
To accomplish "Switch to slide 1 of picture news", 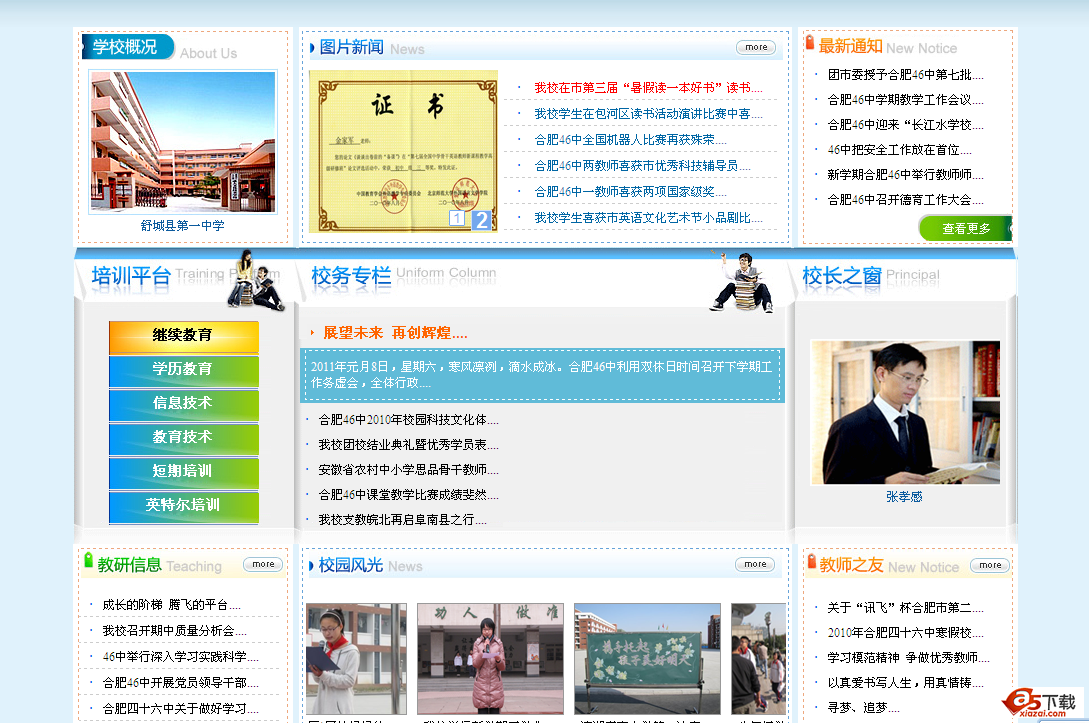I will point(457,219).
